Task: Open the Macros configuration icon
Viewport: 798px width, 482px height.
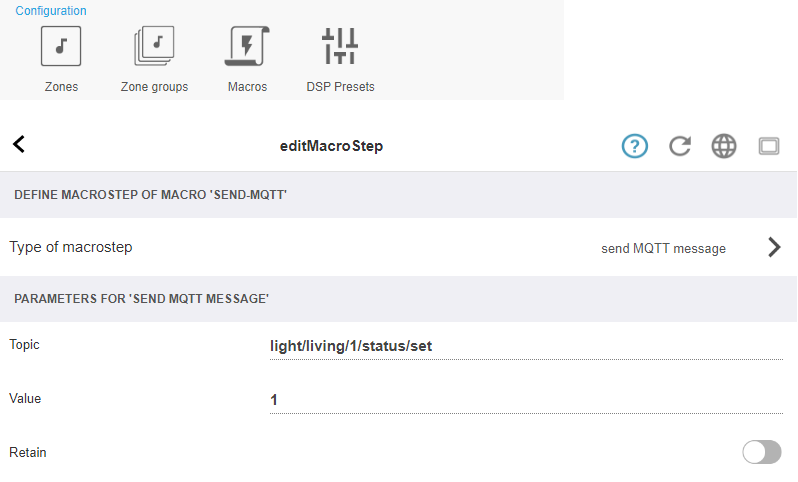Action: point(247,46)
